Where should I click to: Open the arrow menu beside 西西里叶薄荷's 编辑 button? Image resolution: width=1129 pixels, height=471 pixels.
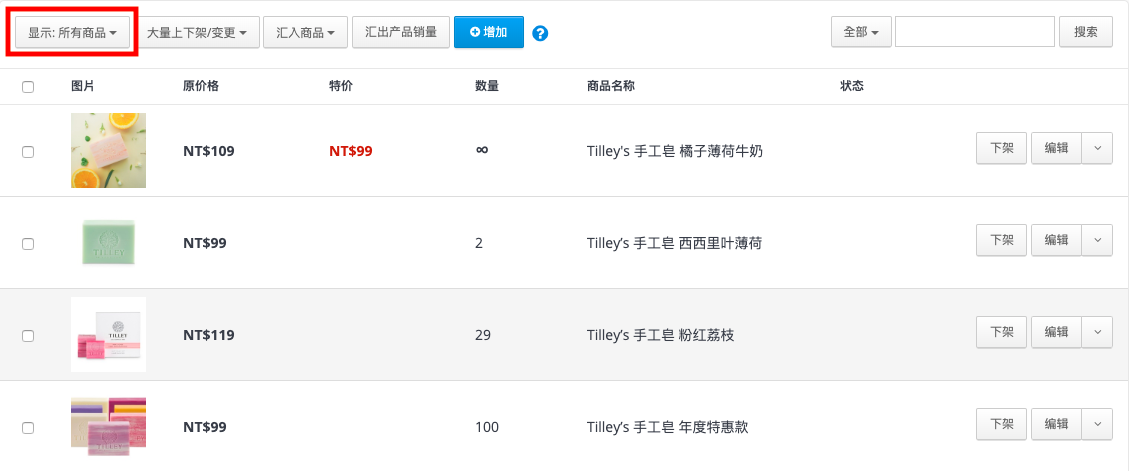tap(1097, 240)
